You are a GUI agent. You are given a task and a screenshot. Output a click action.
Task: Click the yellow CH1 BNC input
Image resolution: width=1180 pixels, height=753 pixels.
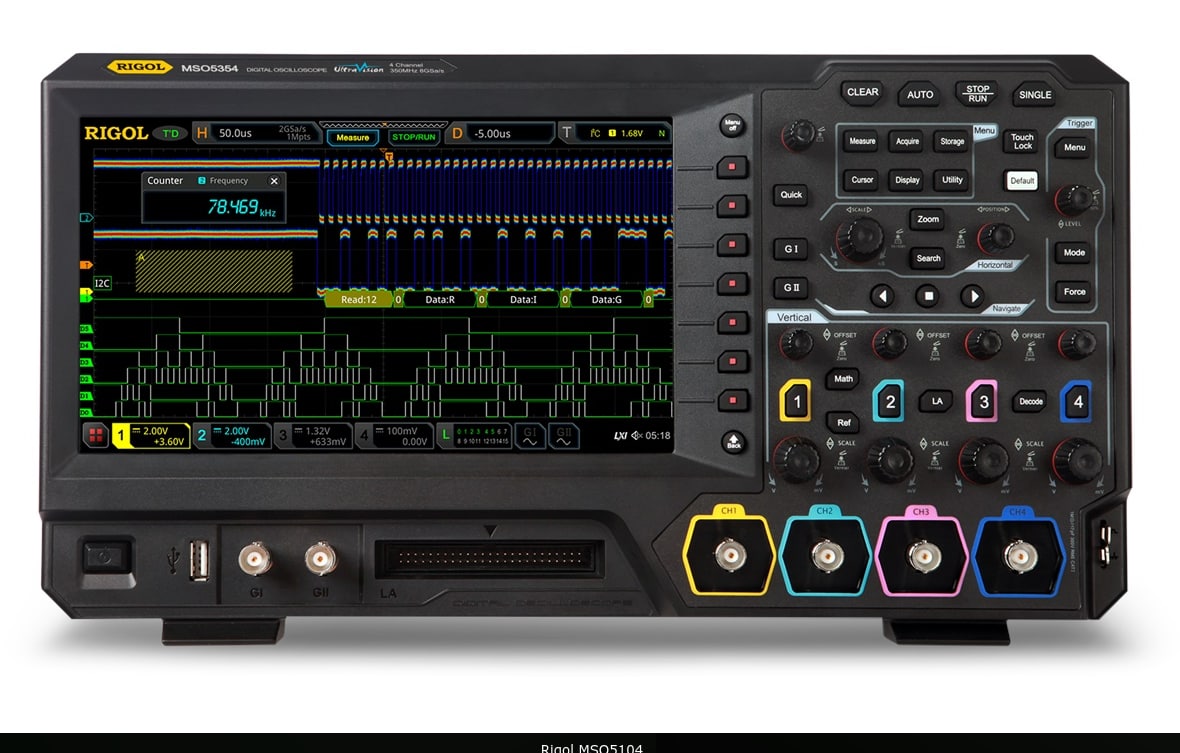729,555
